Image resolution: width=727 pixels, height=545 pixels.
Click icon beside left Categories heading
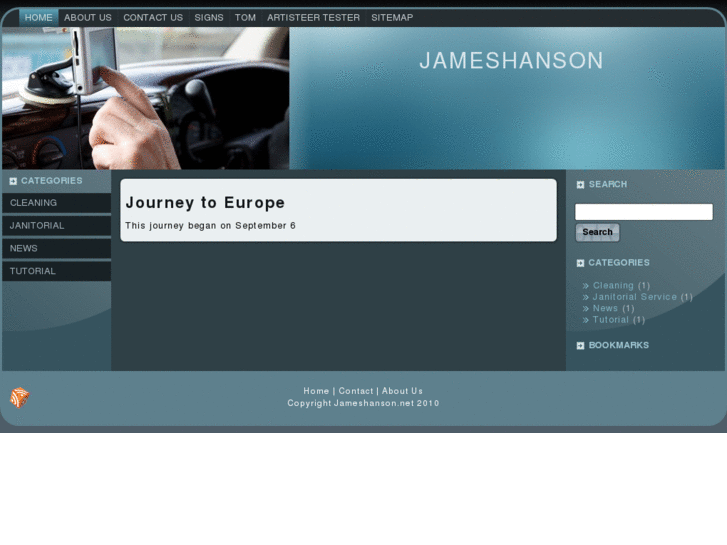tap(13, 181)
